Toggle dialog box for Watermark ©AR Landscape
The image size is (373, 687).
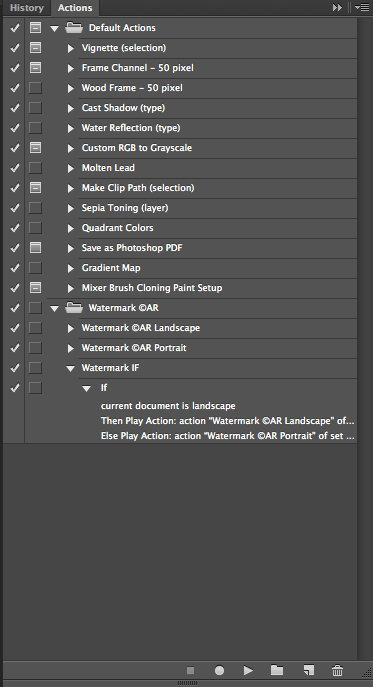(36, 328)
